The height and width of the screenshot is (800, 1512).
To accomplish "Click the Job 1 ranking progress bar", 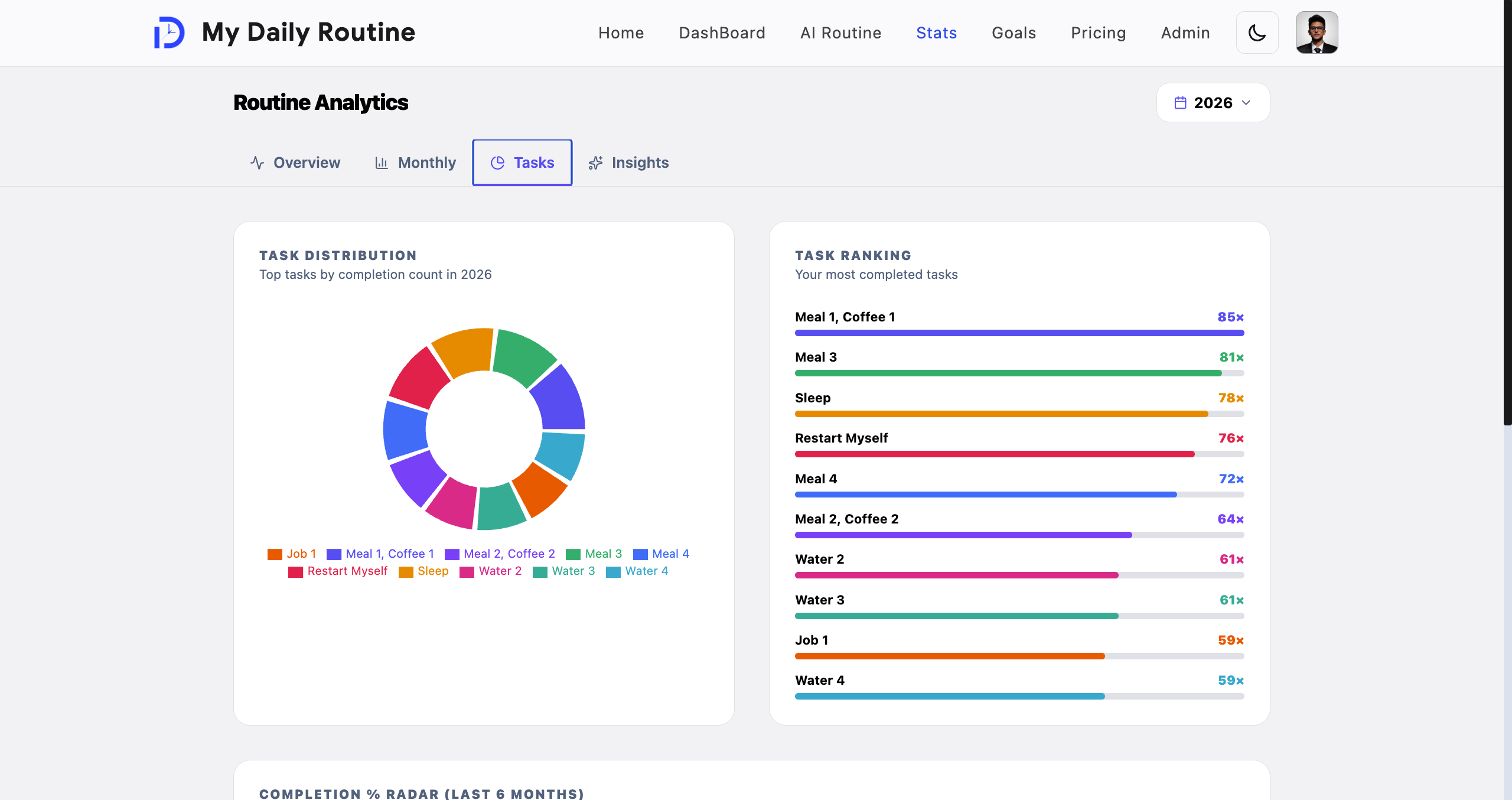I will 1019,656.
